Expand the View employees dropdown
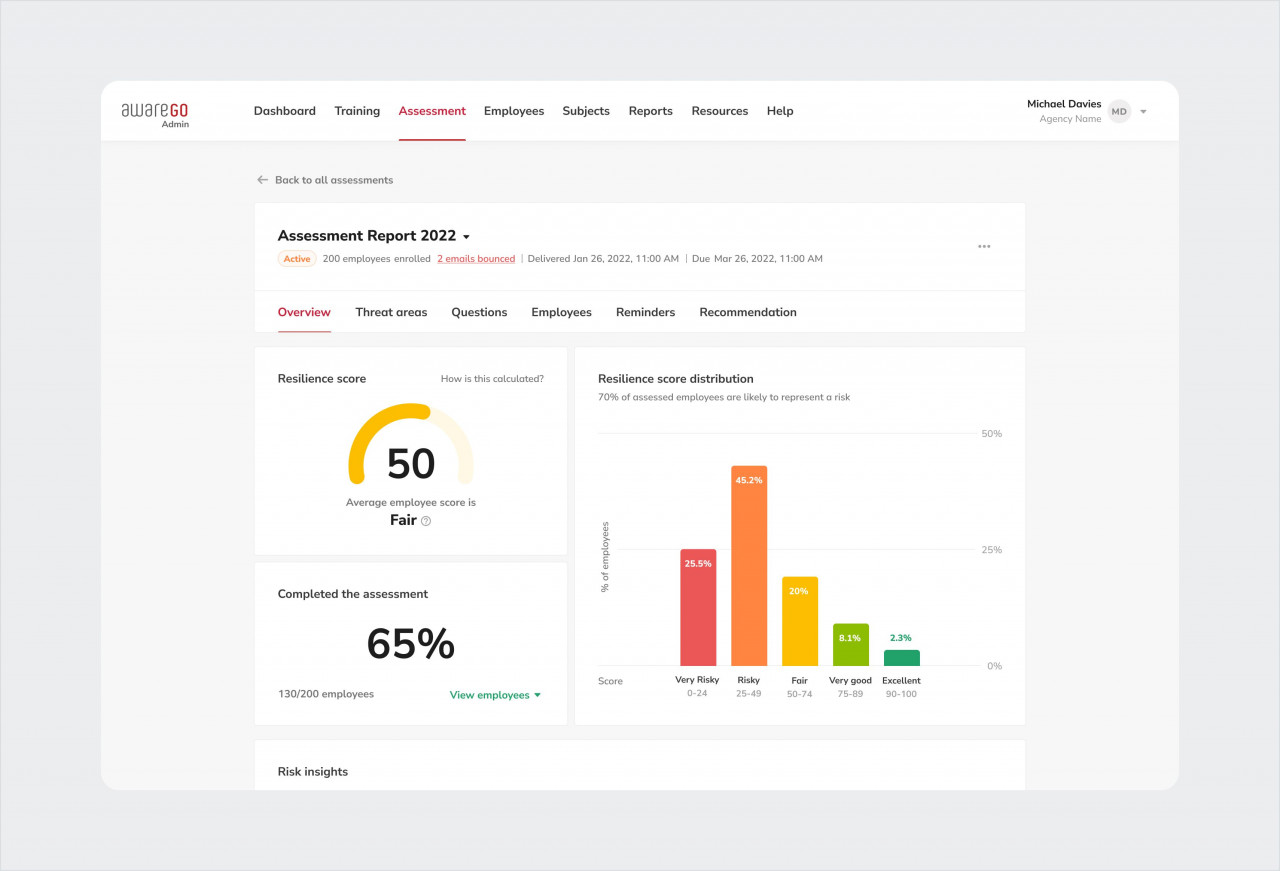 495,695
